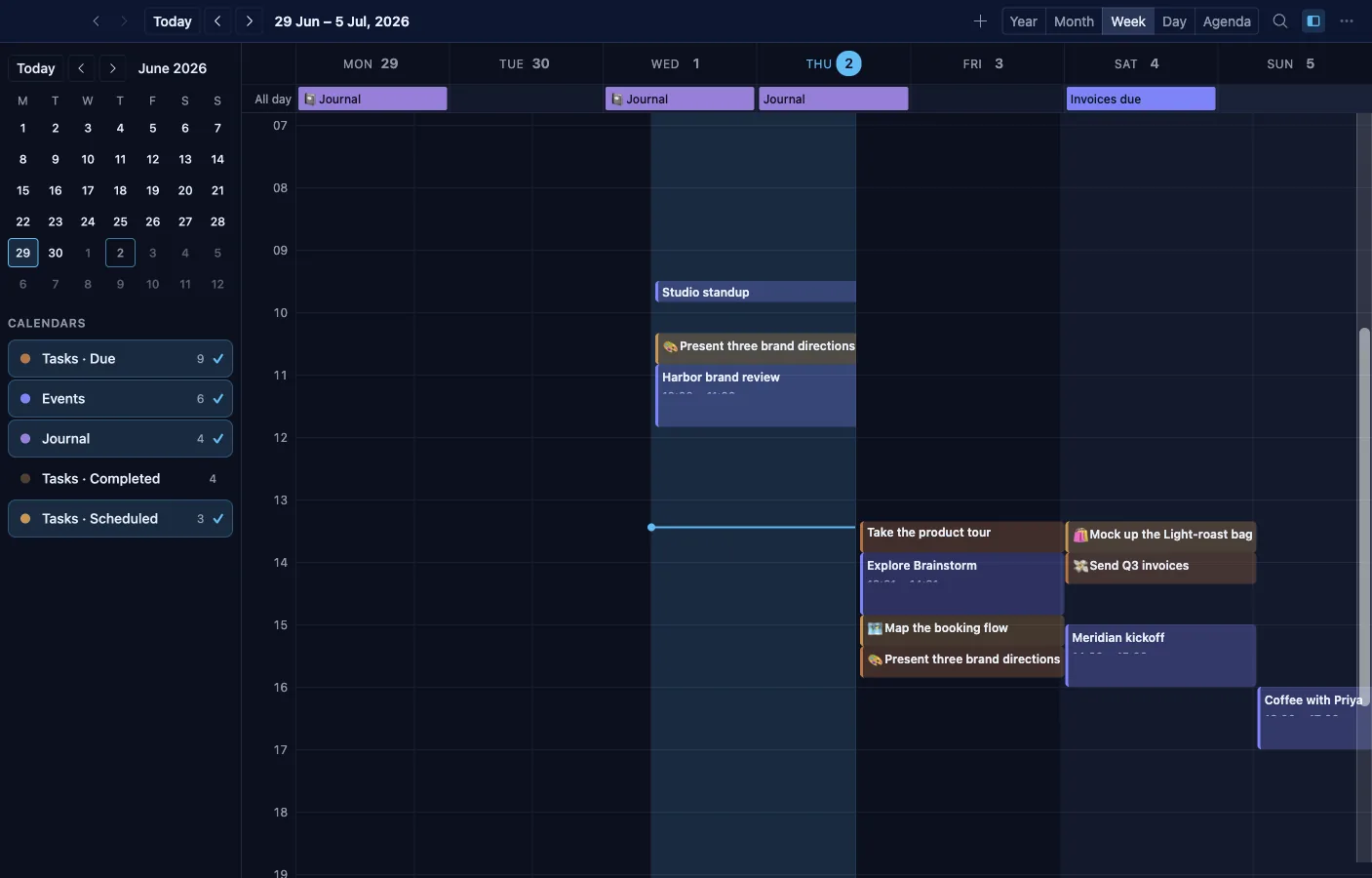Open the Invoices due all-day event
This screenshot has height=878, width=1372.
(1141, 99)
